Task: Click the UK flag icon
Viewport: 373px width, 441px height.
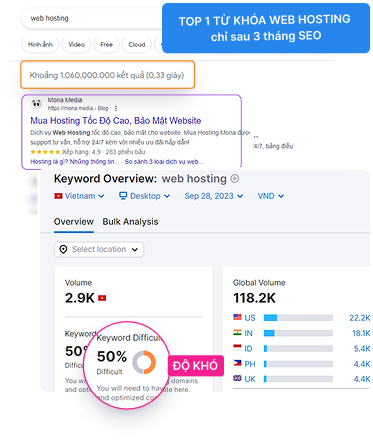Action: click(x=237, y=378)
